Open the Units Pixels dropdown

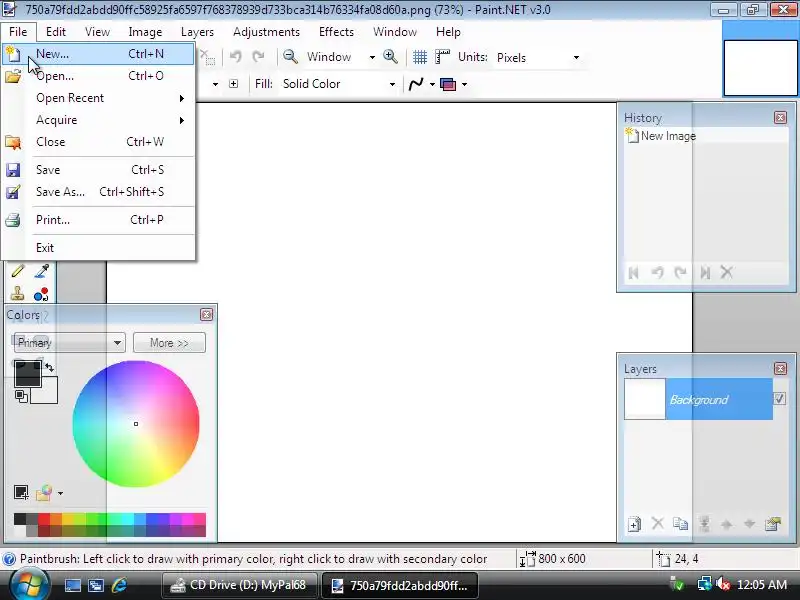tap(538, 57)
